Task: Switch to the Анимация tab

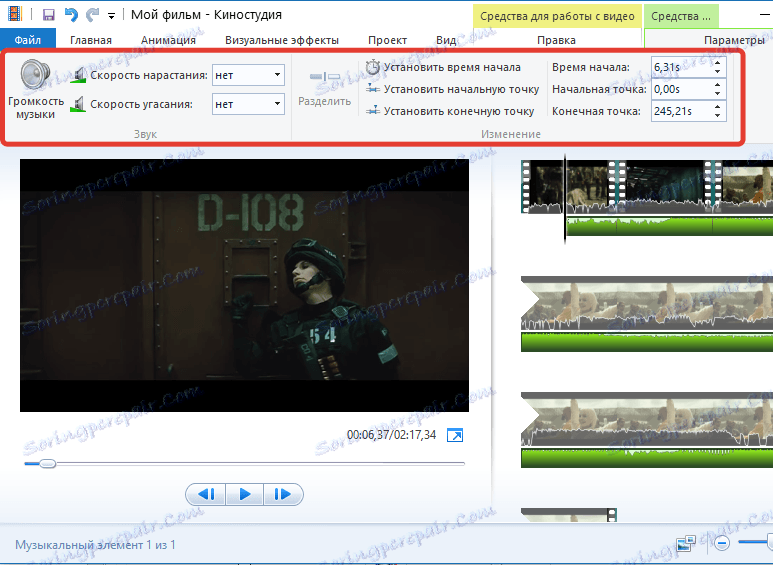Action: pyautogui.click(x=168, y=40)
